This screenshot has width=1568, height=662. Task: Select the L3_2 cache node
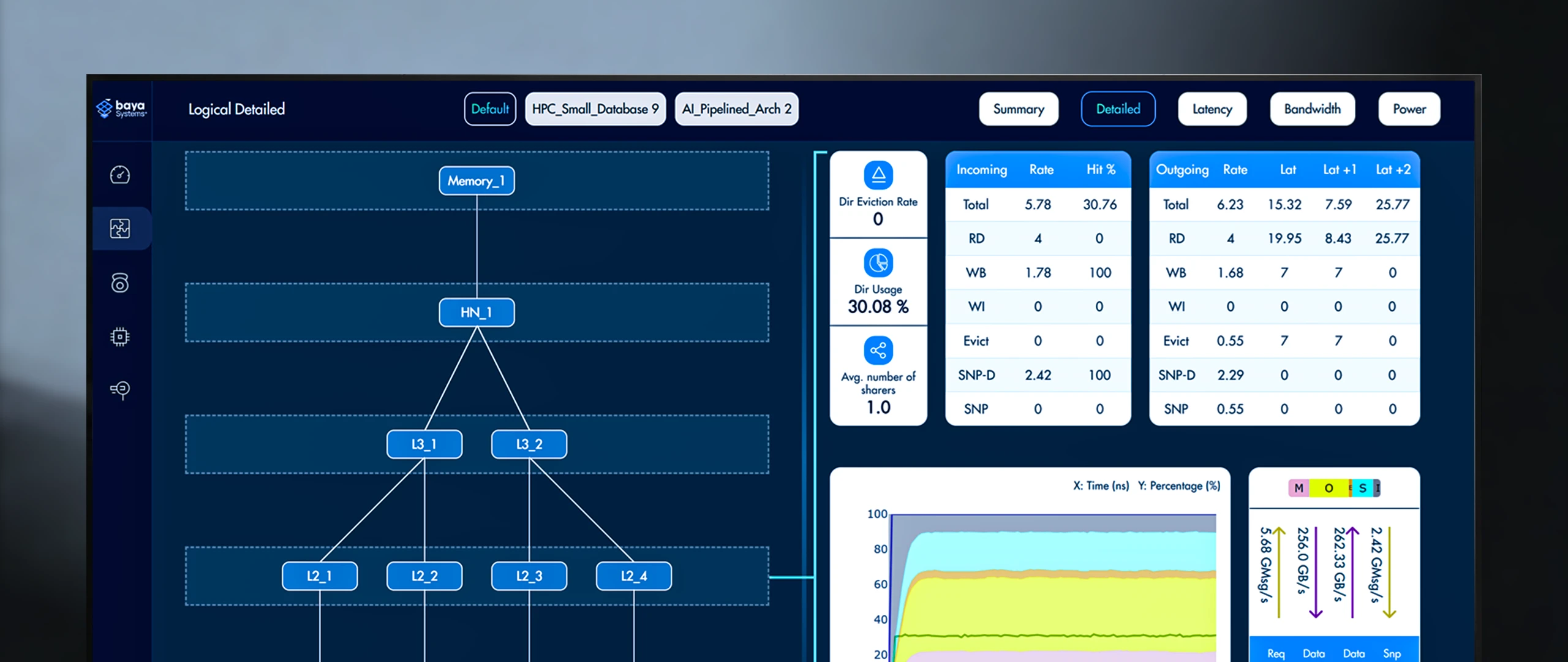point(529,444)
